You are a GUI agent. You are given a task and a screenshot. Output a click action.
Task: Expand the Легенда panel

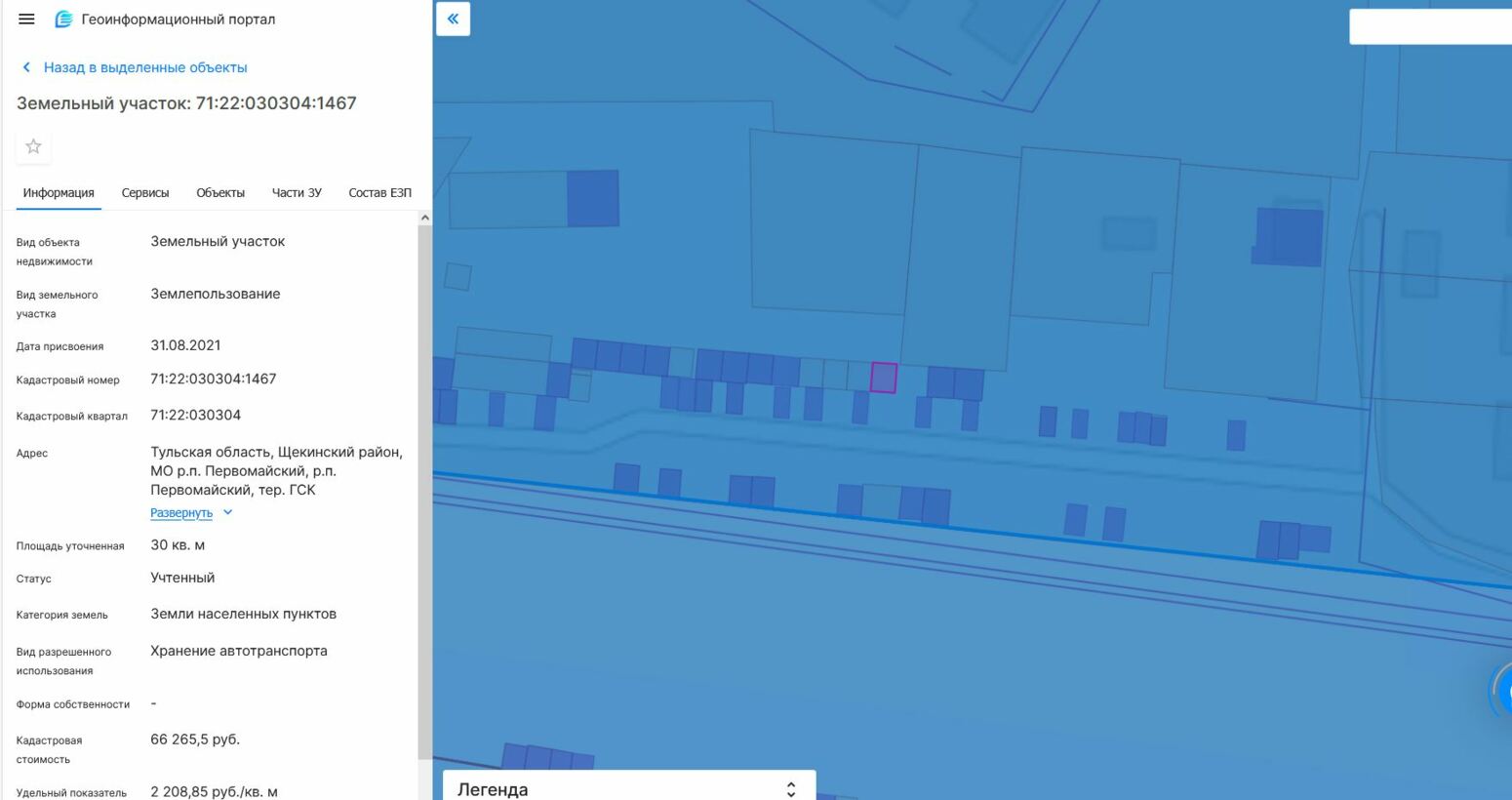[x=629, y=788]
